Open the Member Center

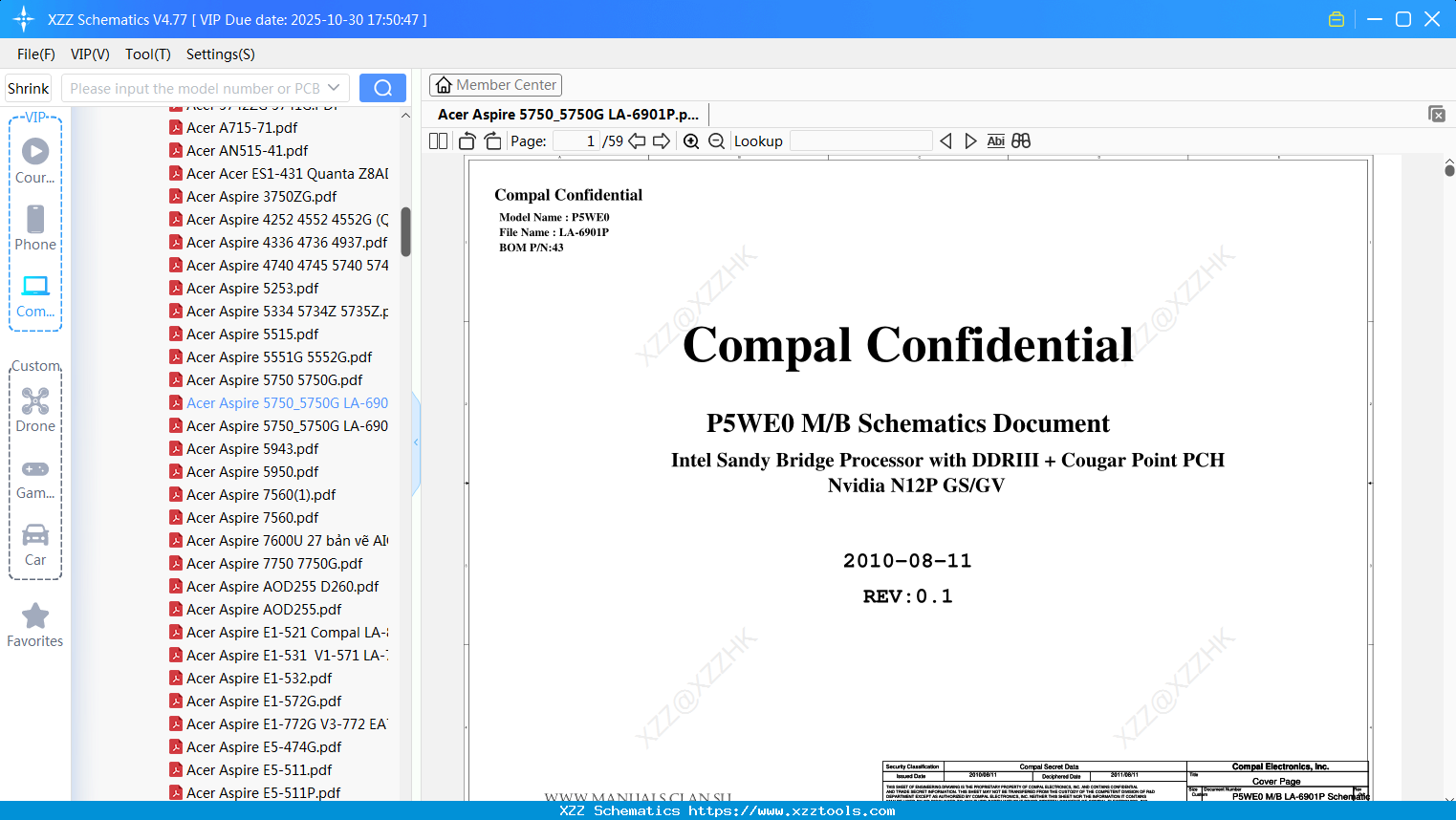click(495, 85)
